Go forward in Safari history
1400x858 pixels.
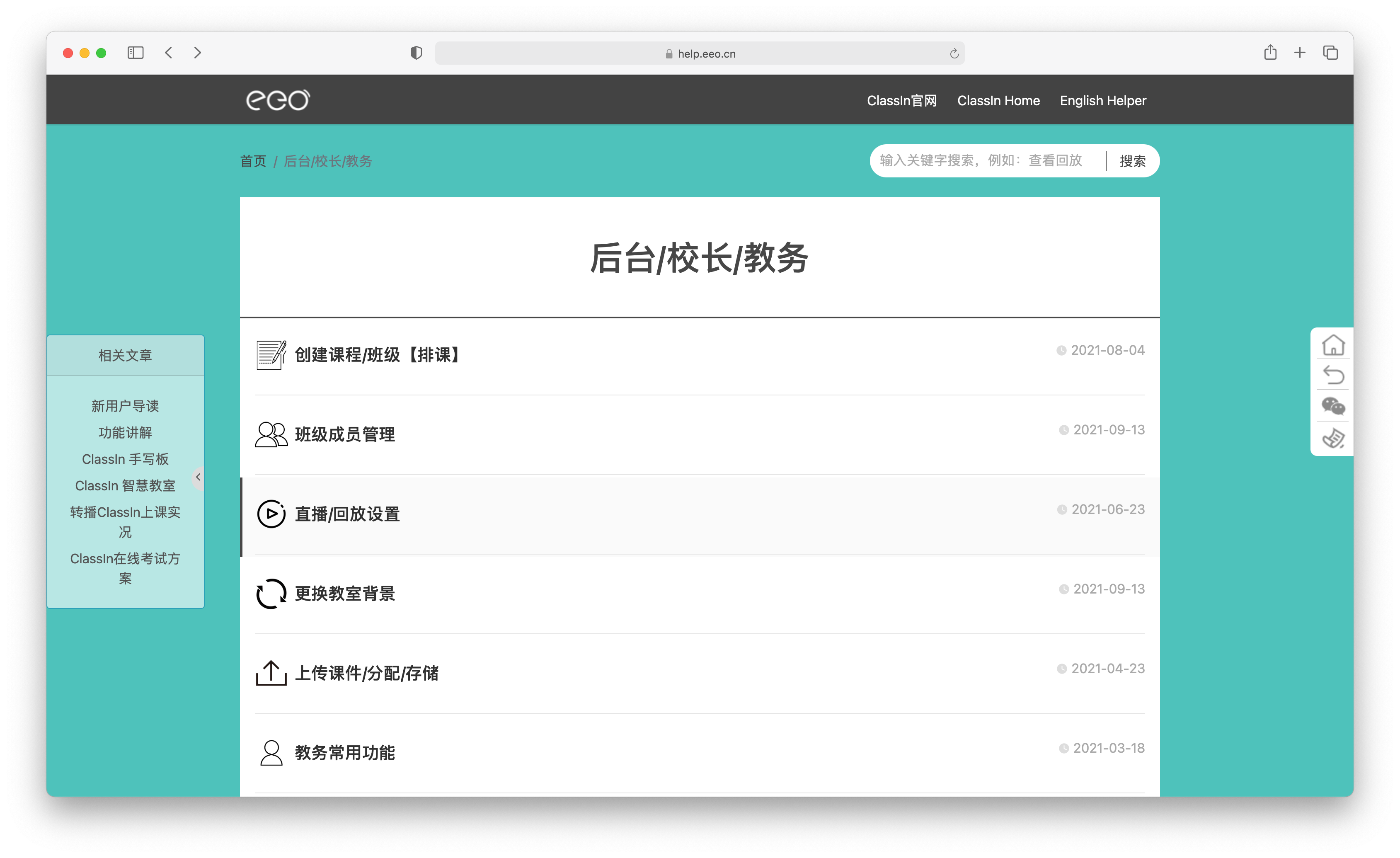[x=197, y=53]
